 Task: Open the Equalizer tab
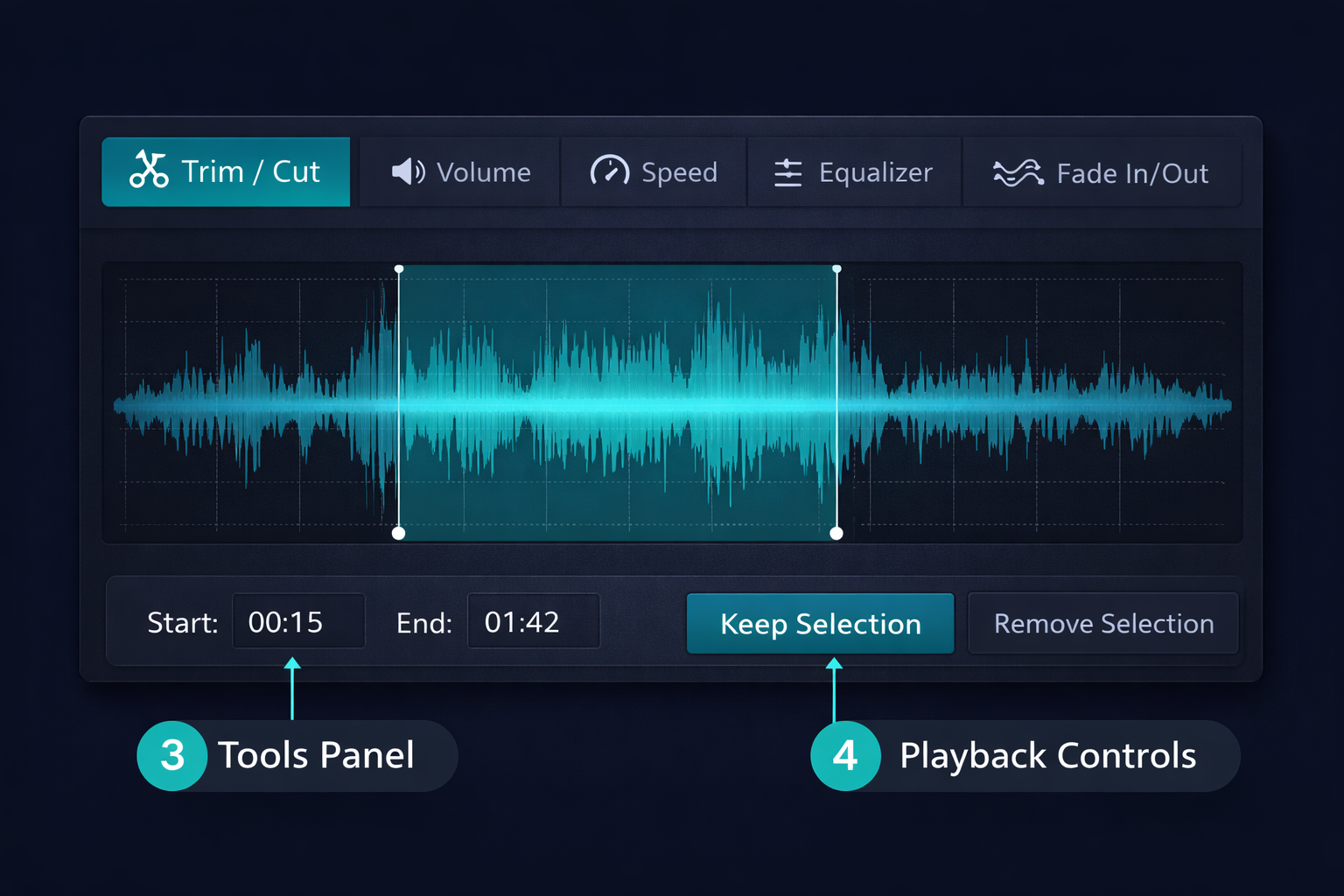853,171
